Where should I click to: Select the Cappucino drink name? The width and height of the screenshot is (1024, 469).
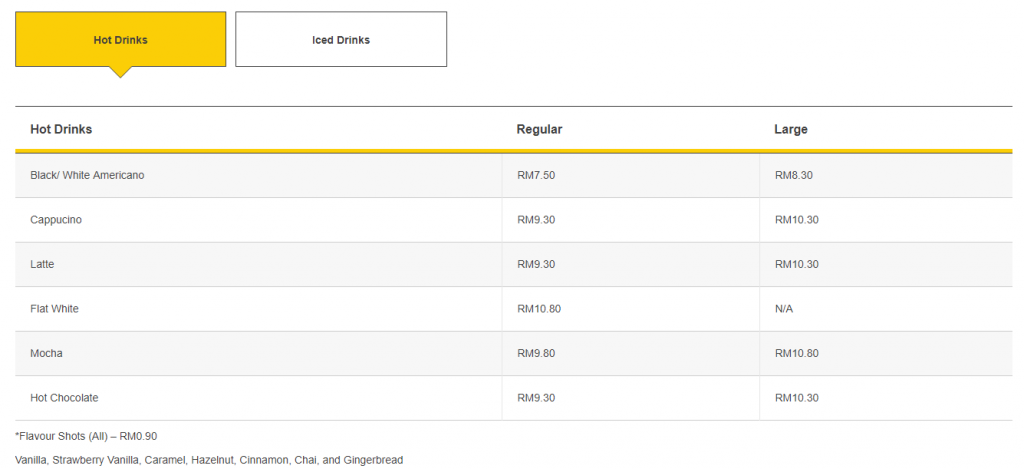tap(56, 220)
